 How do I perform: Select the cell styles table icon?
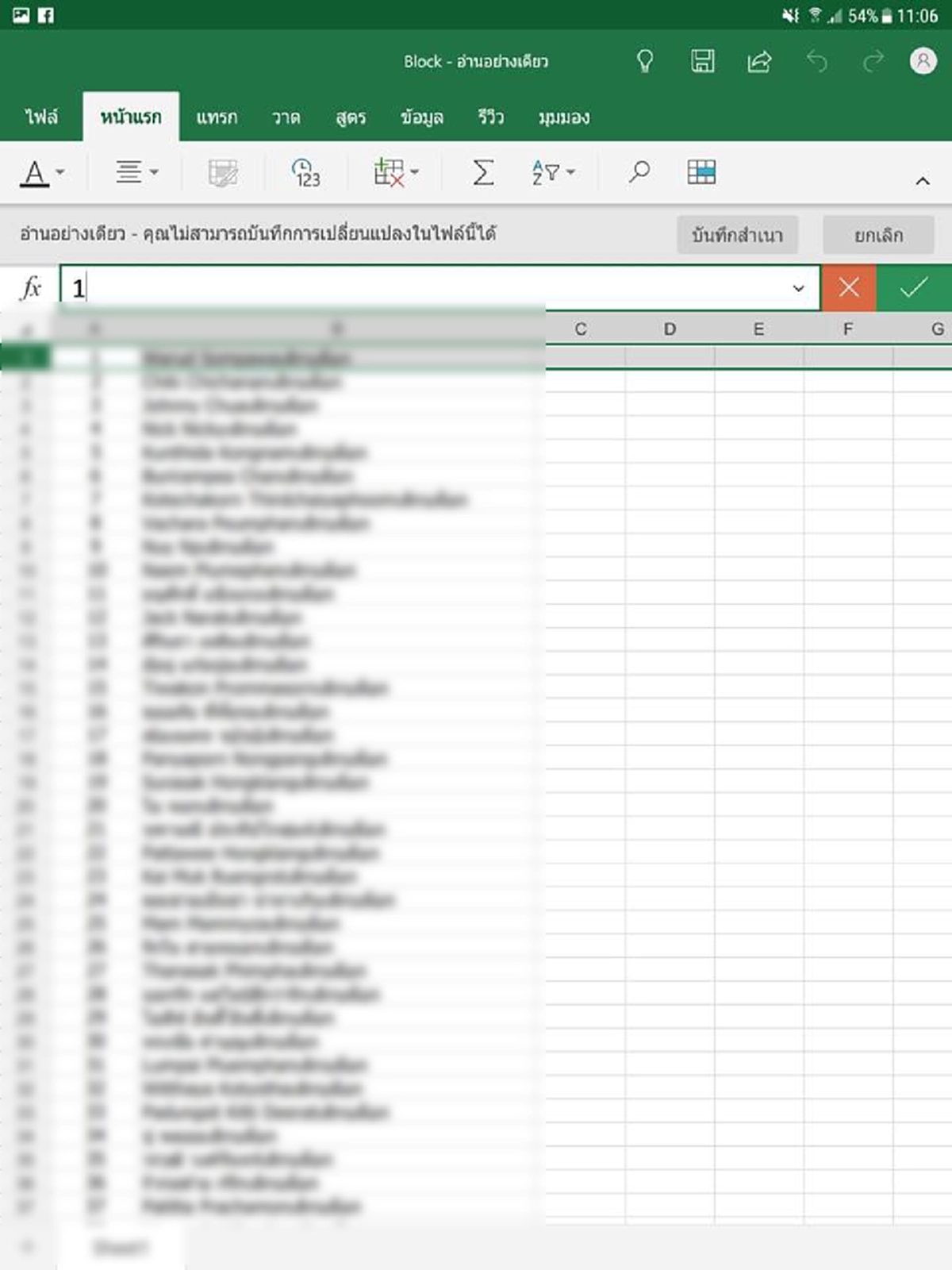[701, 172]
